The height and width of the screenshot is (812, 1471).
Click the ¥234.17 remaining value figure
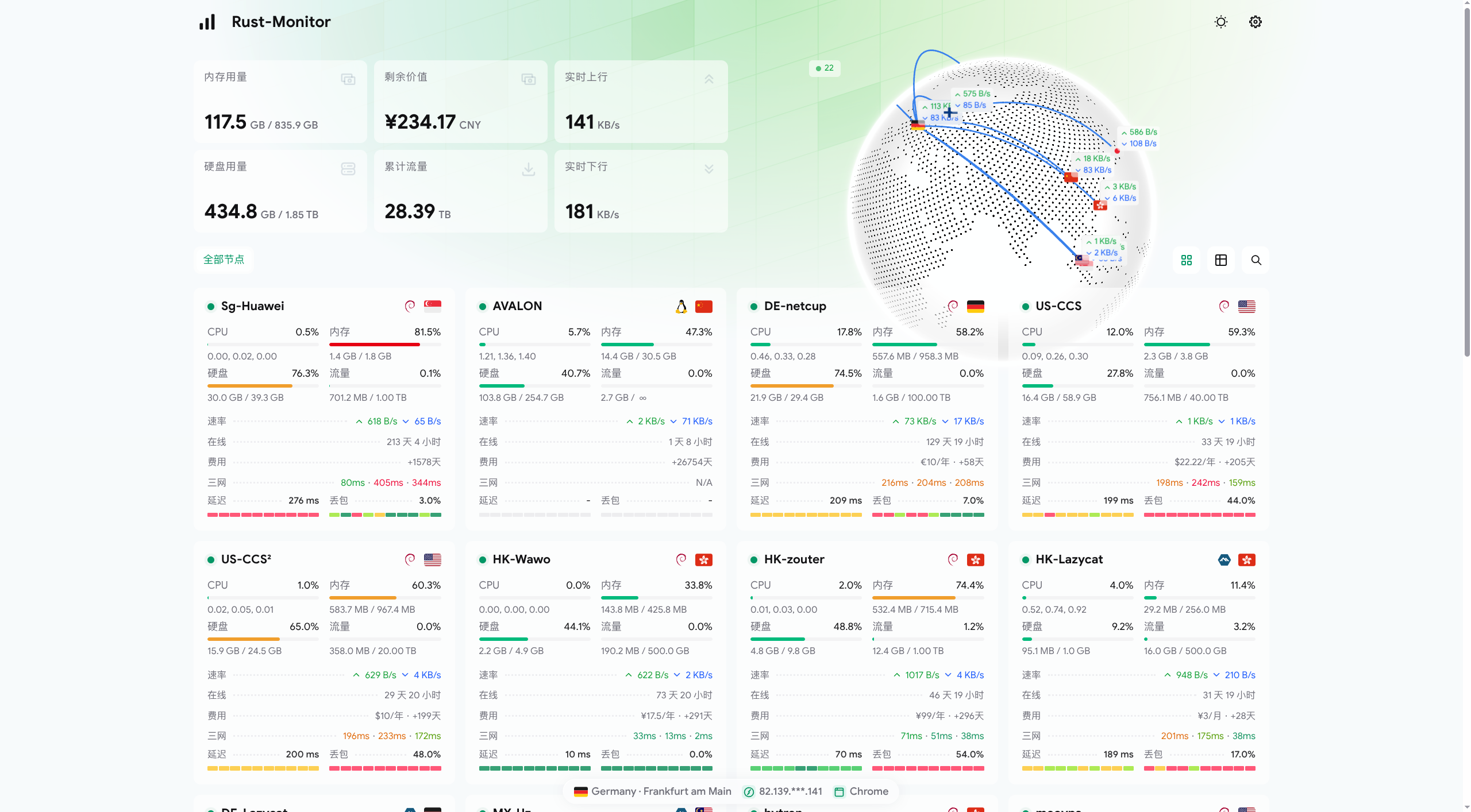[x=420, y=122]
